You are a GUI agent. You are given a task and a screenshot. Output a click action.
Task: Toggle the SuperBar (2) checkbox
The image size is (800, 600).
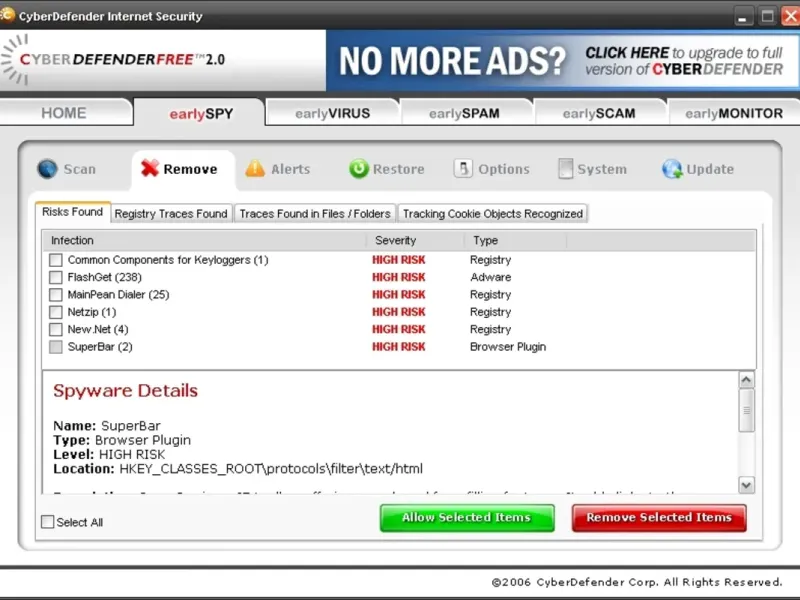pyautogui.click(x=56, y=347)
